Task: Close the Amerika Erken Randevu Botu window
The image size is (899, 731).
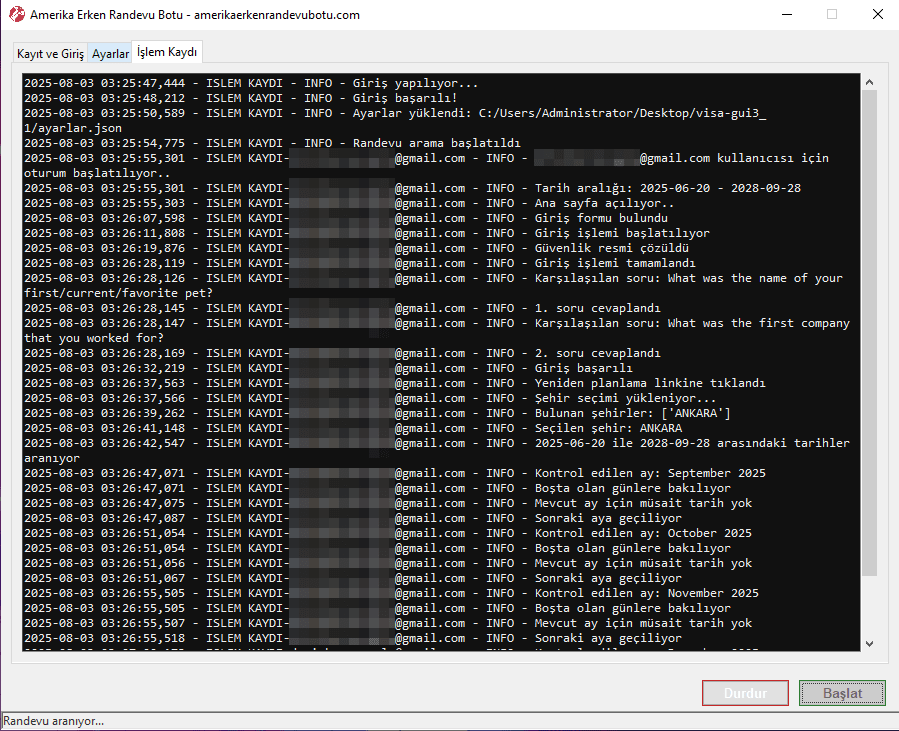Action: (876, 15)
